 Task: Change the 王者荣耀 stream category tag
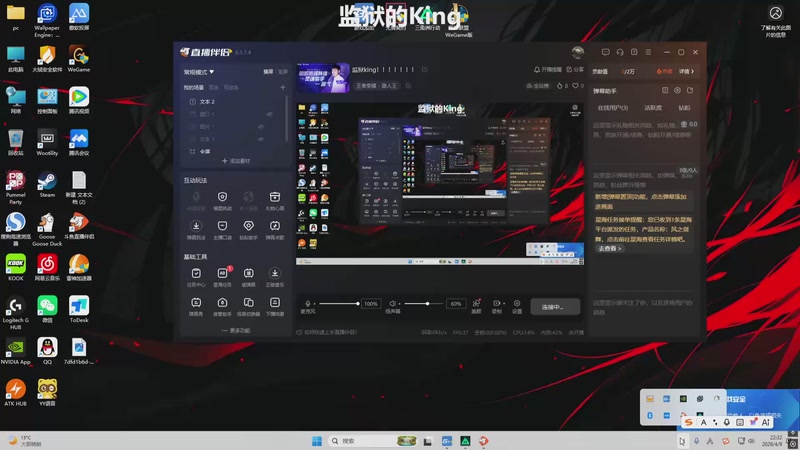[x=376, y=86]
